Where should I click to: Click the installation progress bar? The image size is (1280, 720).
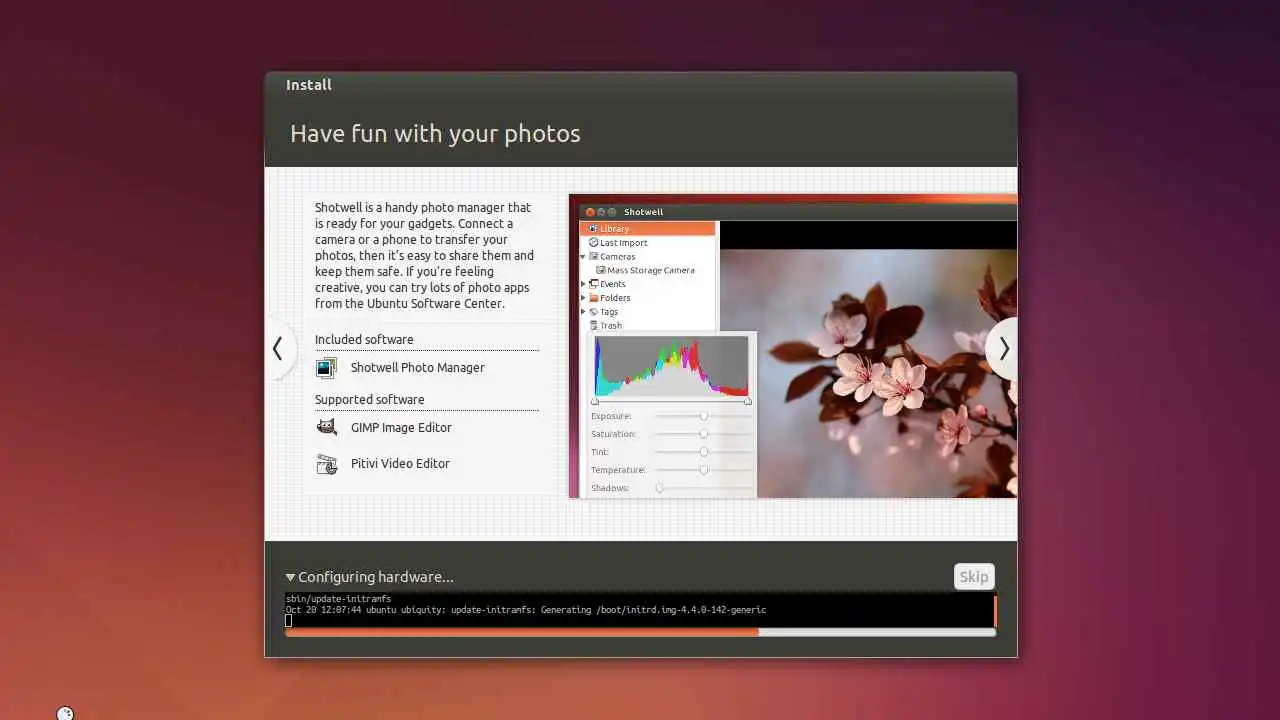(640, 632)
